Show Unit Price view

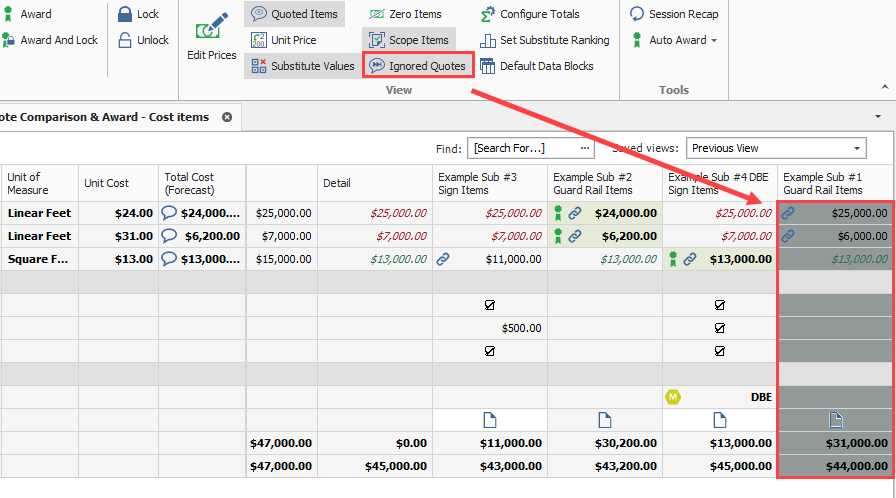[284, 40]
